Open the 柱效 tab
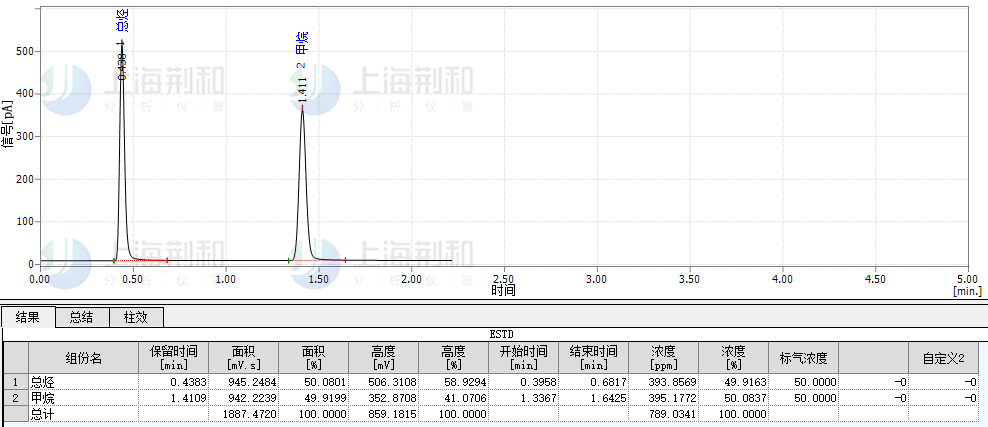The image size is (988, 427). [137, 317]
